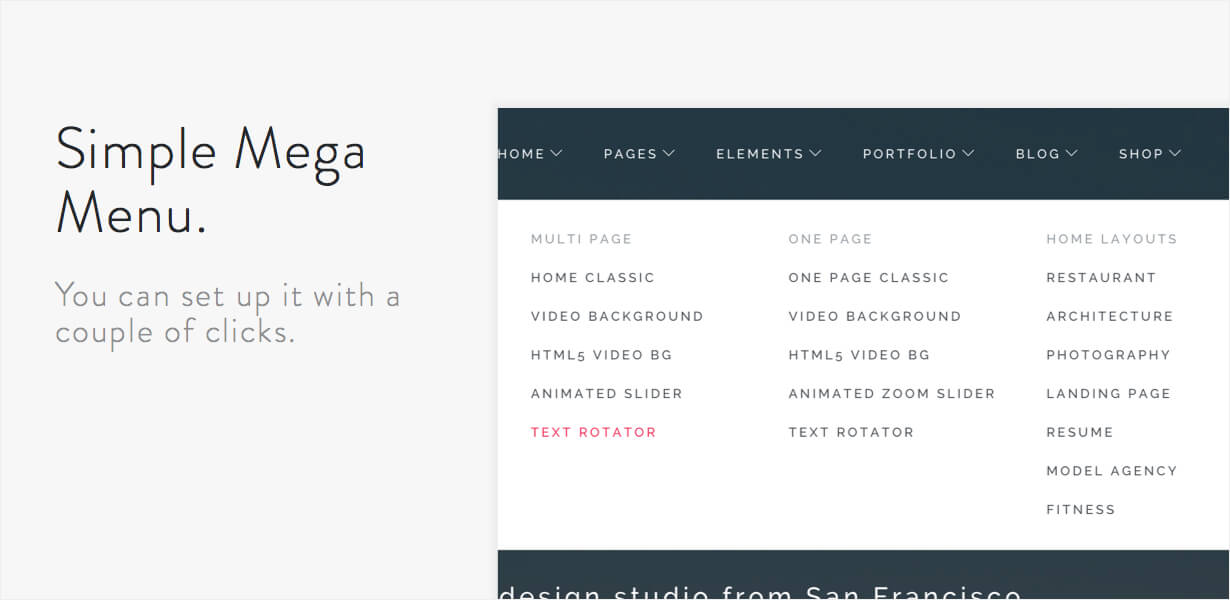Open the Blog menu item
Viewport: 1230px width, 600px height.
pyautogui.click(x=1038, y=154)
